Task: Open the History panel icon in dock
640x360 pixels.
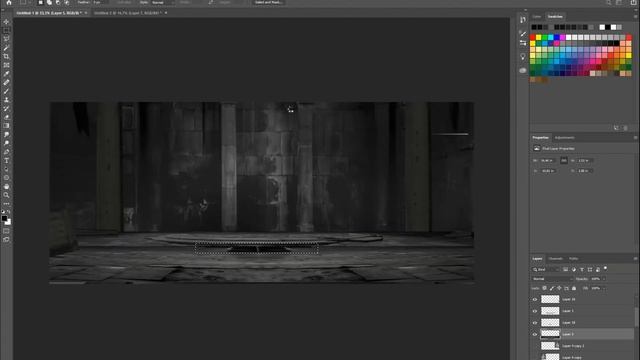Action: click(x=523, y=20)
